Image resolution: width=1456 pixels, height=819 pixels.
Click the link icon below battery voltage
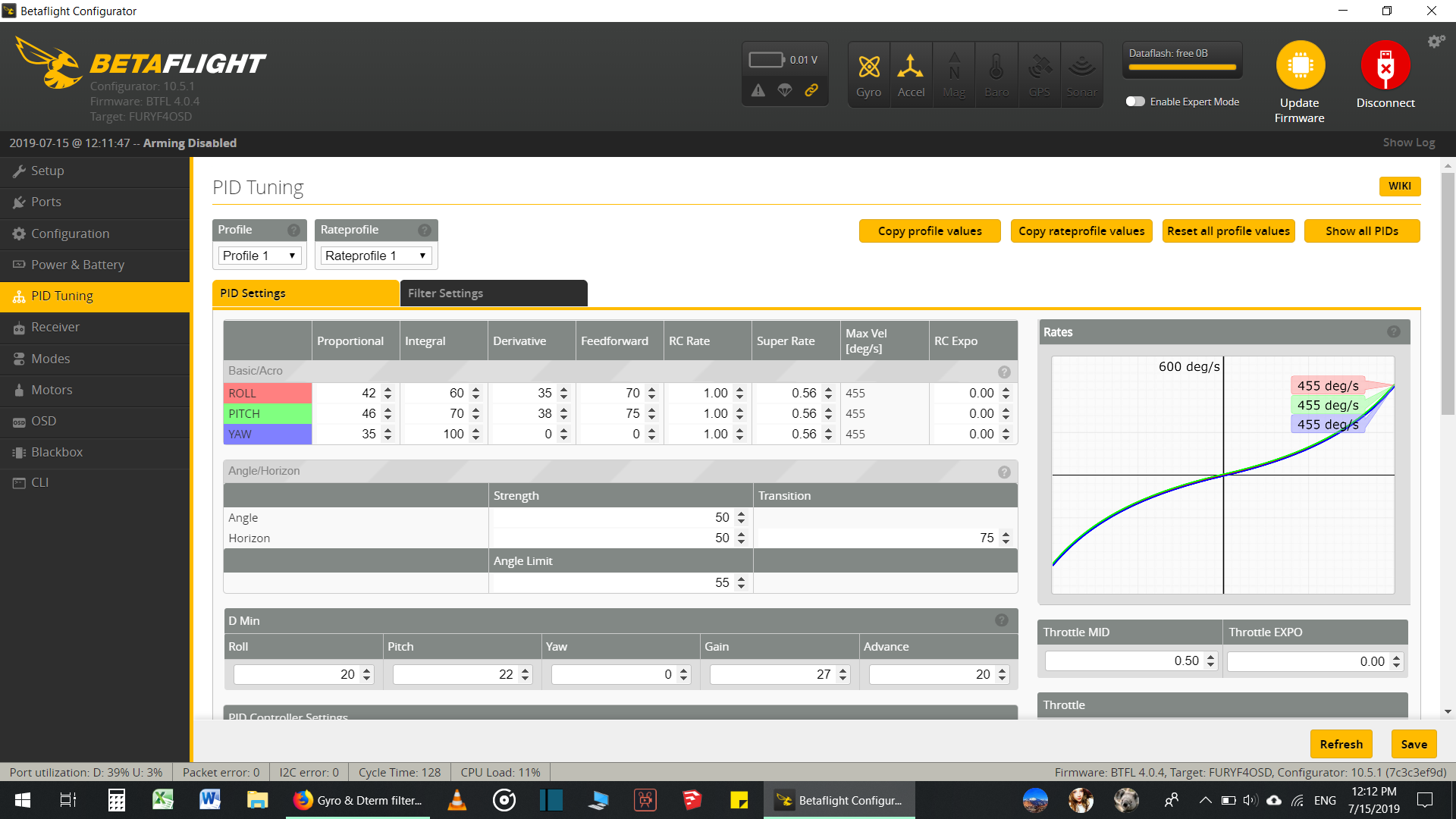(811, 90)
